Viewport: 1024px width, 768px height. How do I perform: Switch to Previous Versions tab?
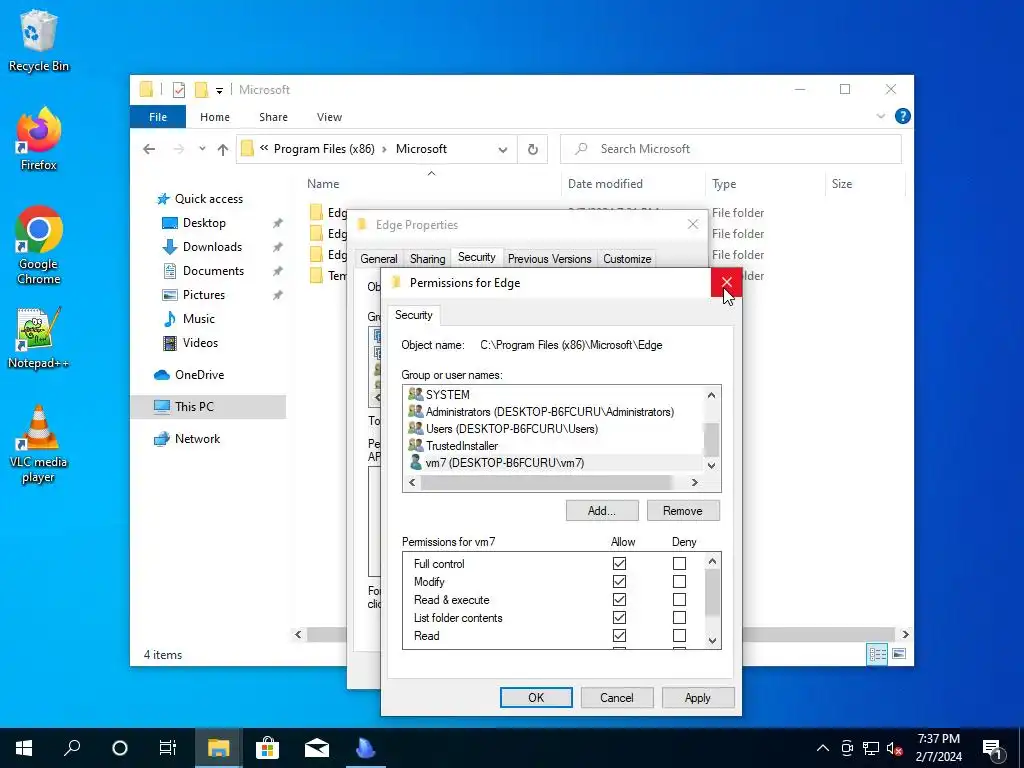549,259
